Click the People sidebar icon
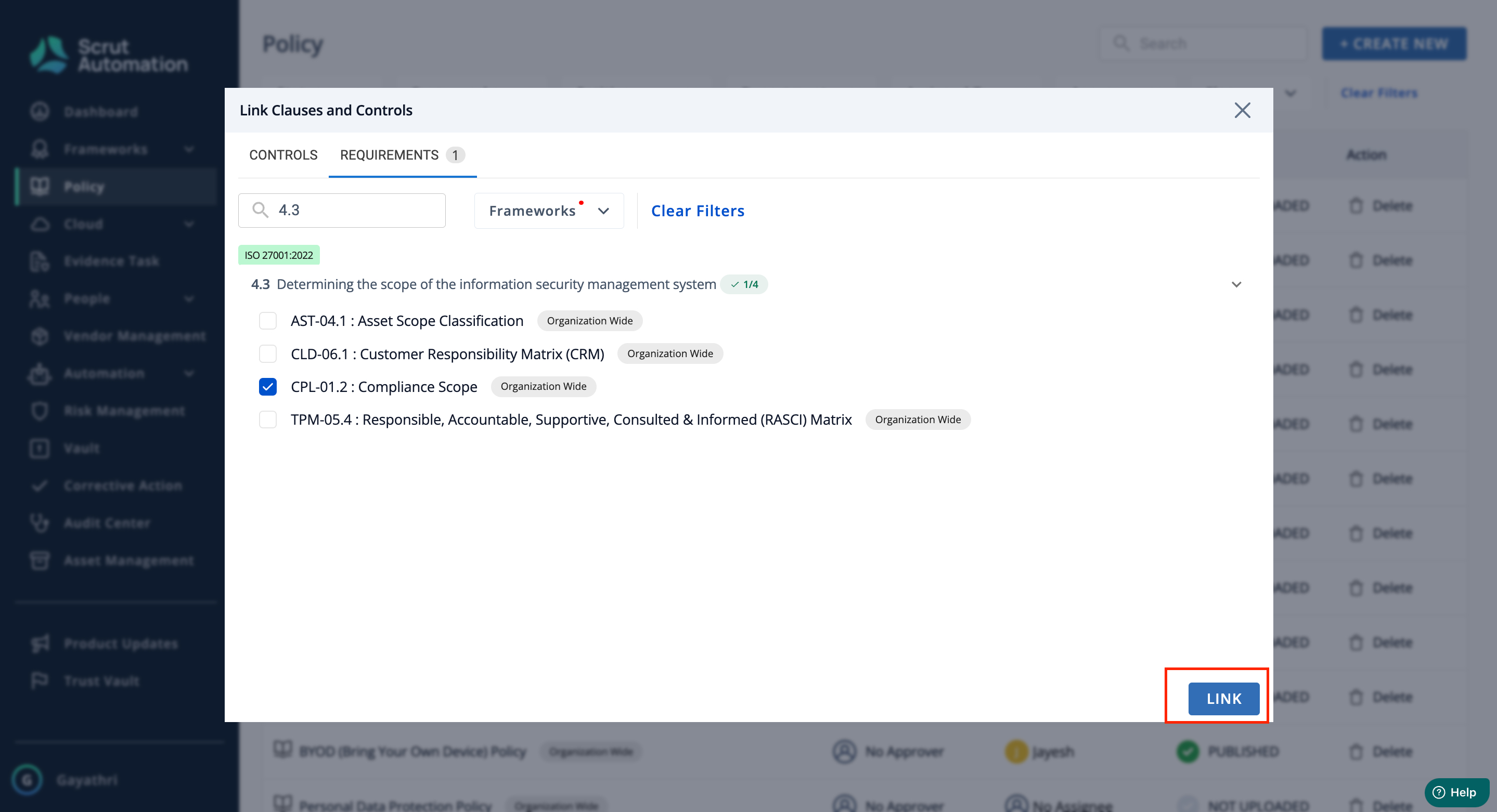The height and width of the screenshot is (812, 1497). click(x=40, y=298)
